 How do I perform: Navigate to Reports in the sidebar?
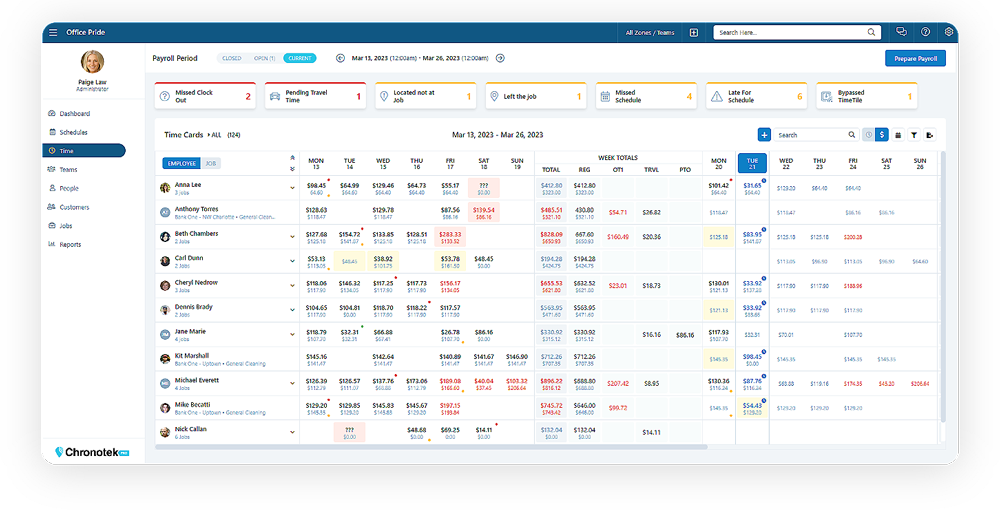(70, 244)
